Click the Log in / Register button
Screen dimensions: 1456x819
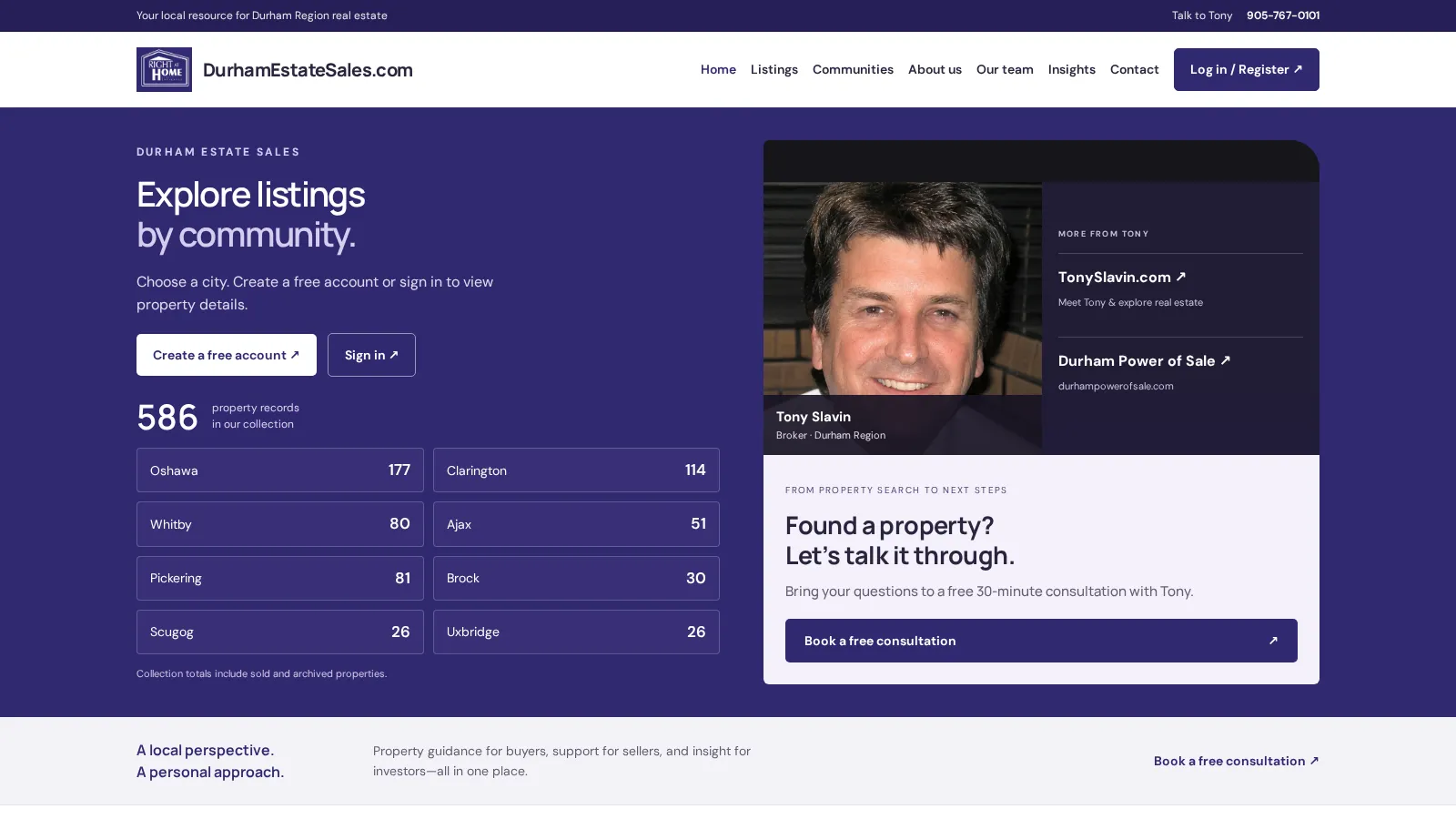point(1247,69)
